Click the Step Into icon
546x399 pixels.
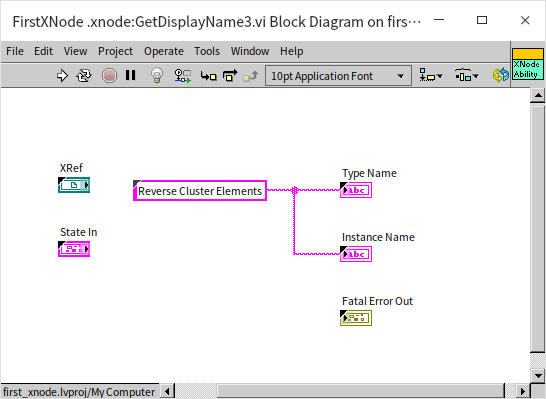click(x=209, y=76)
